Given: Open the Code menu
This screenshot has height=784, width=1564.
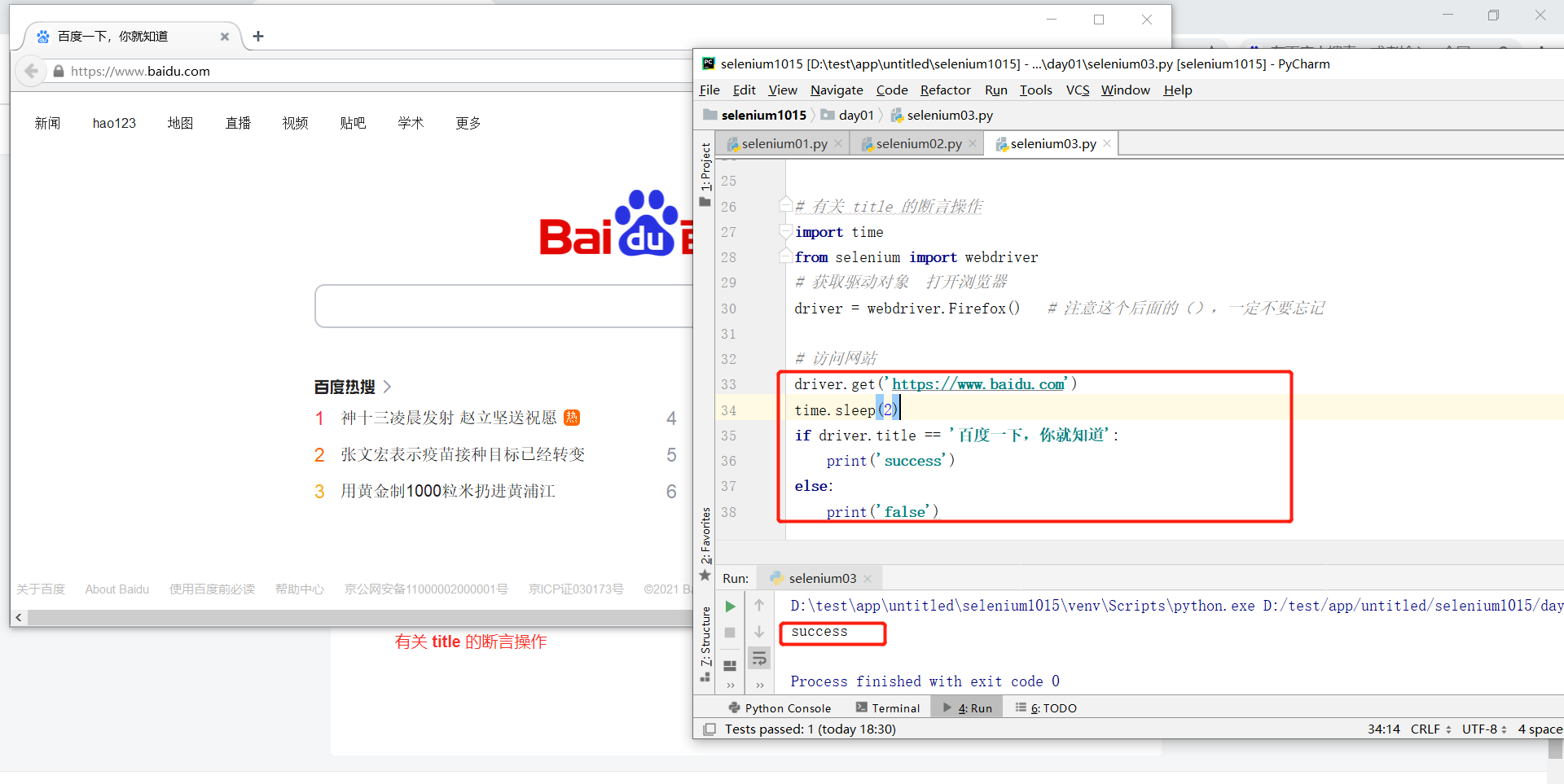Looking at the screenshot, I should point(892,90).
